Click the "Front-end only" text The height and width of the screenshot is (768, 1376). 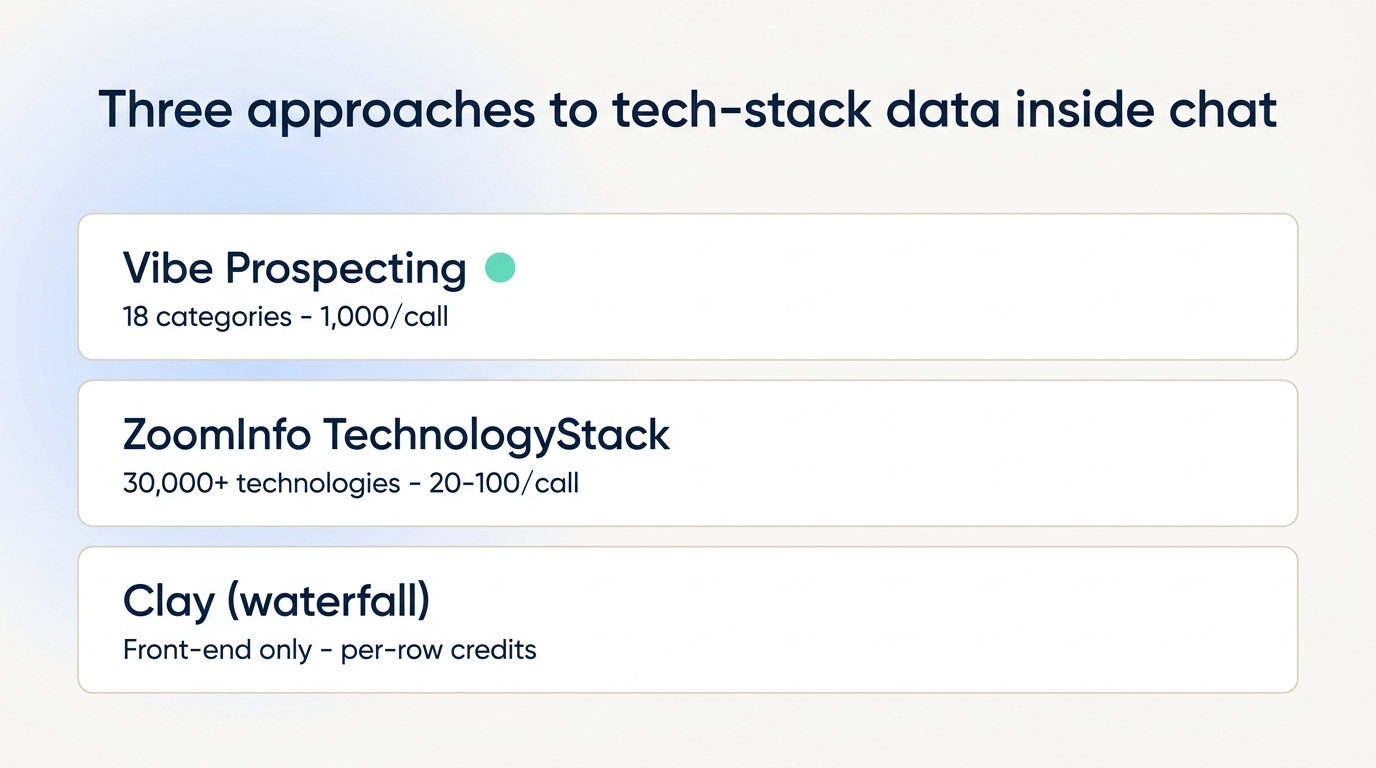(x=217, y=650)
